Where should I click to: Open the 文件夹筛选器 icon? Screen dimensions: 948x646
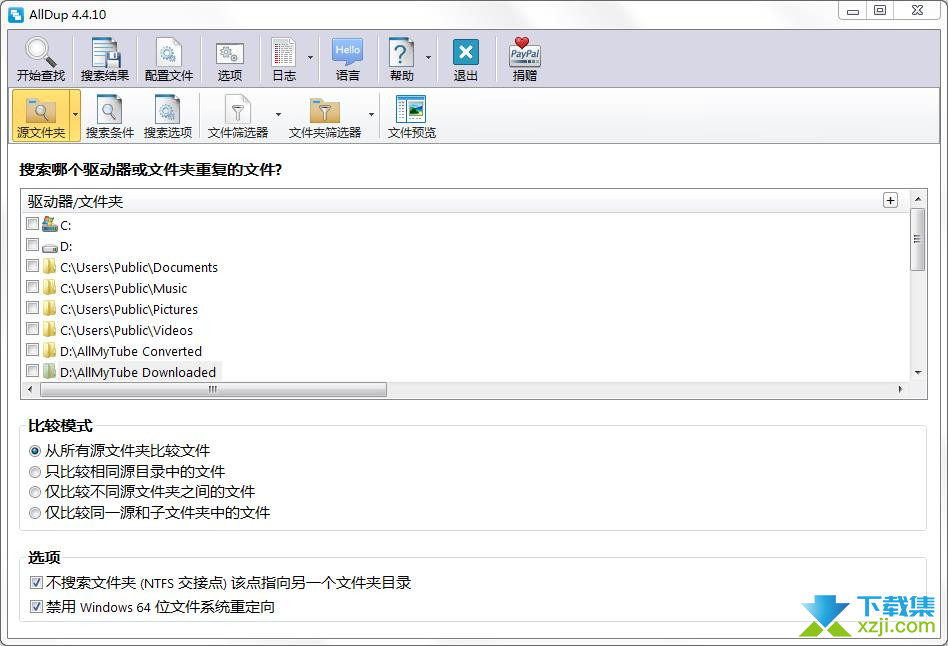tap(325, 110)
